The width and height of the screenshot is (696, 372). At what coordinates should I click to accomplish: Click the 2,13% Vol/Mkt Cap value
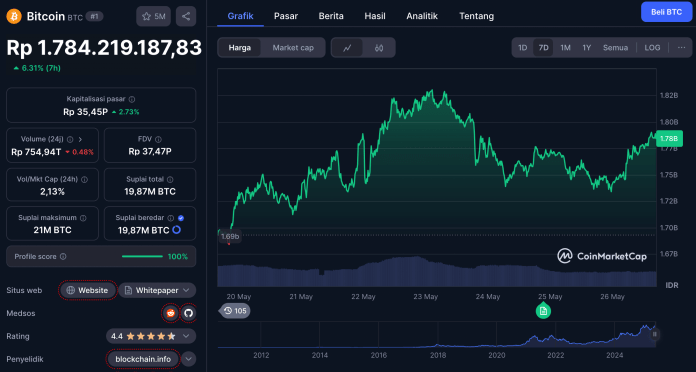click(x=52, y=192)
